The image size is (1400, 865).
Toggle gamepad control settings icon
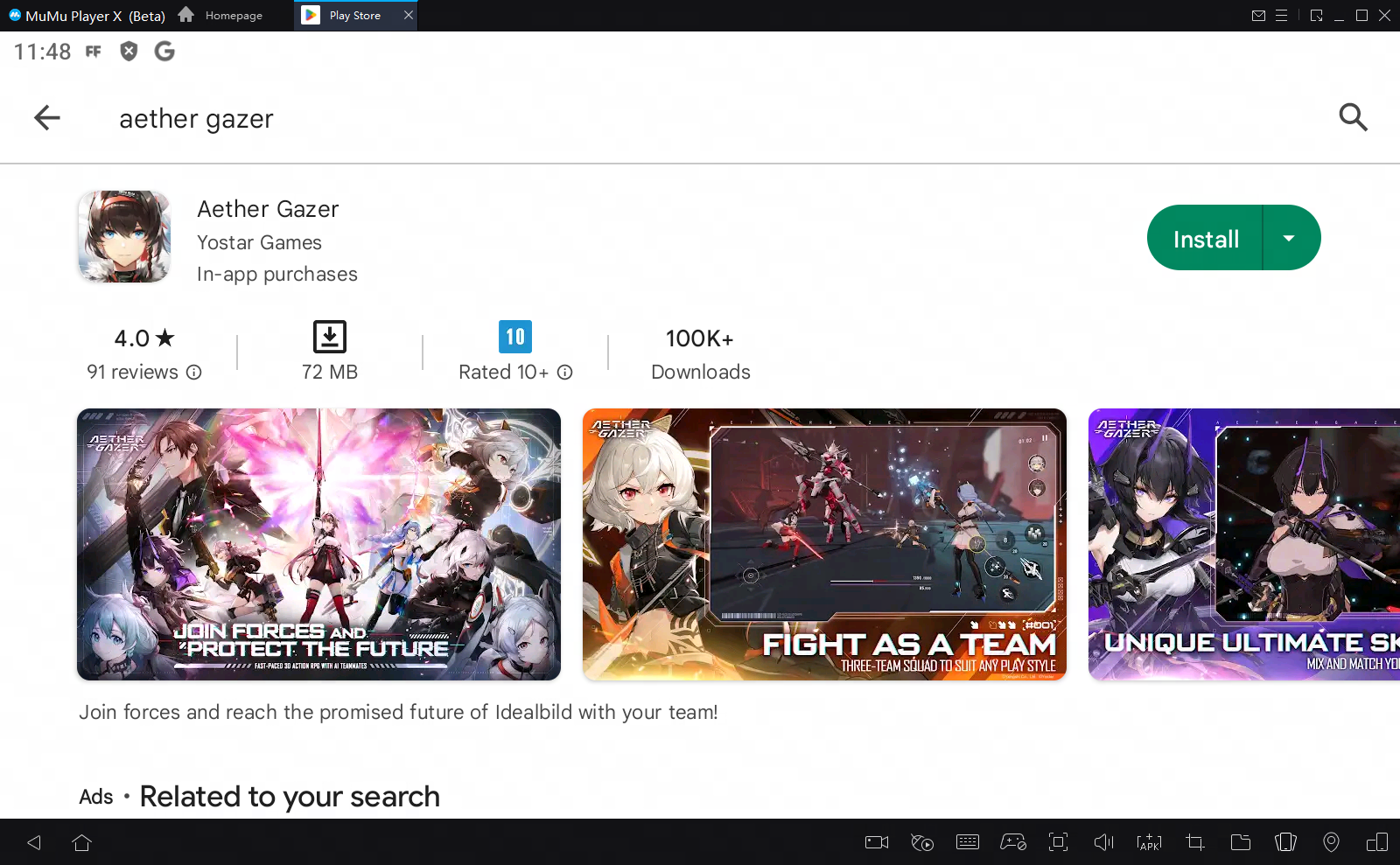click(1012, 842)
